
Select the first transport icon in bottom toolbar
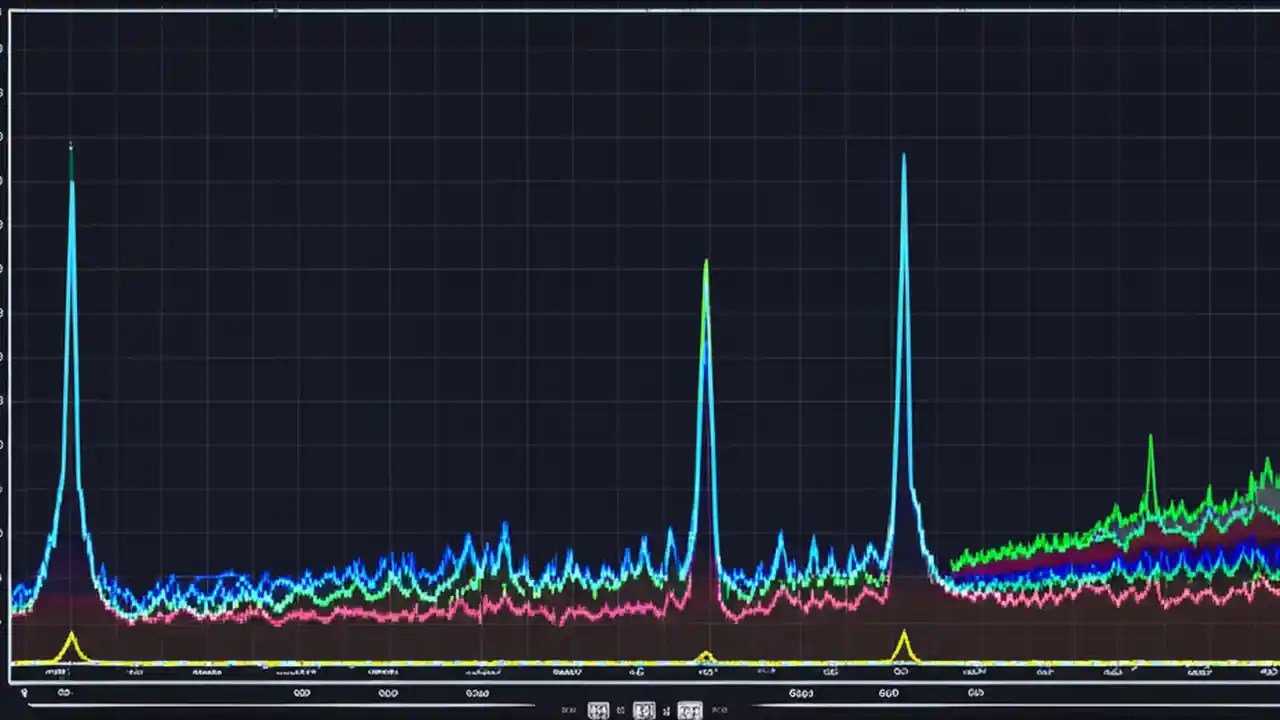click(598, 710)
